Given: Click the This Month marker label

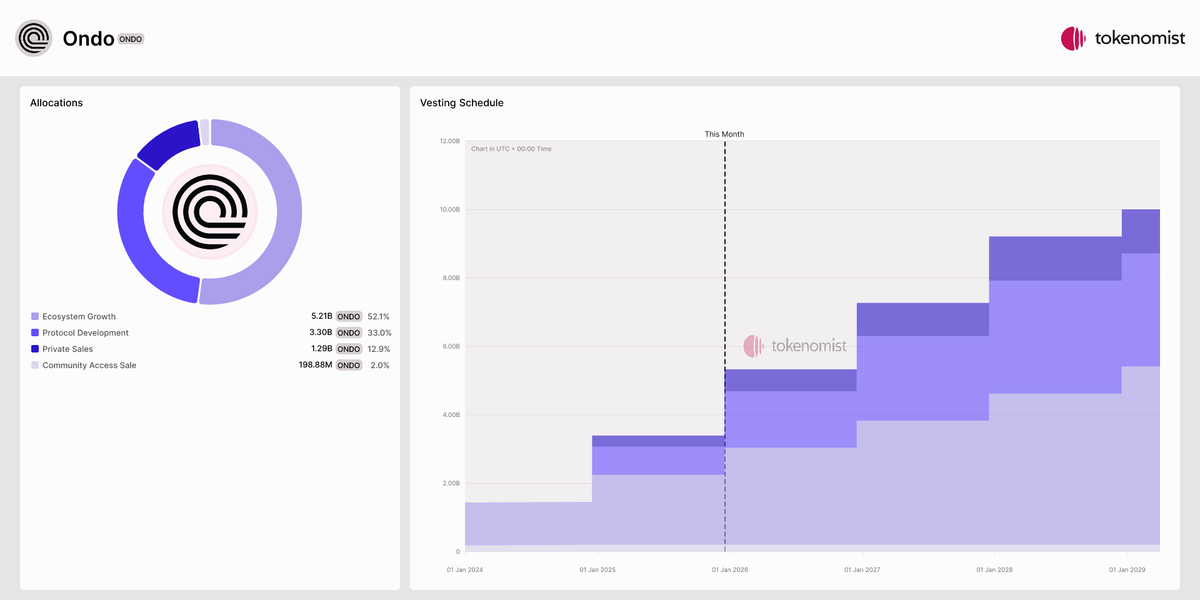Looking at the screenshot, I should tap(724, 134).
